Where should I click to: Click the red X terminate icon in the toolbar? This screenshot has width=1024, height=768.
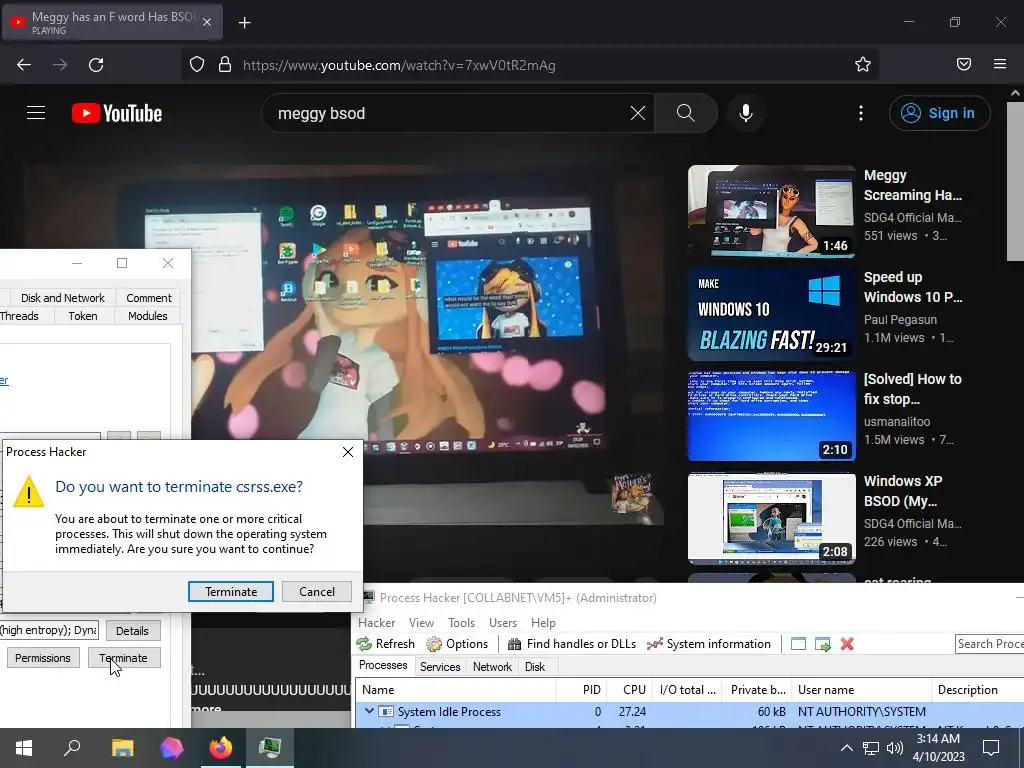pos(847,644)
